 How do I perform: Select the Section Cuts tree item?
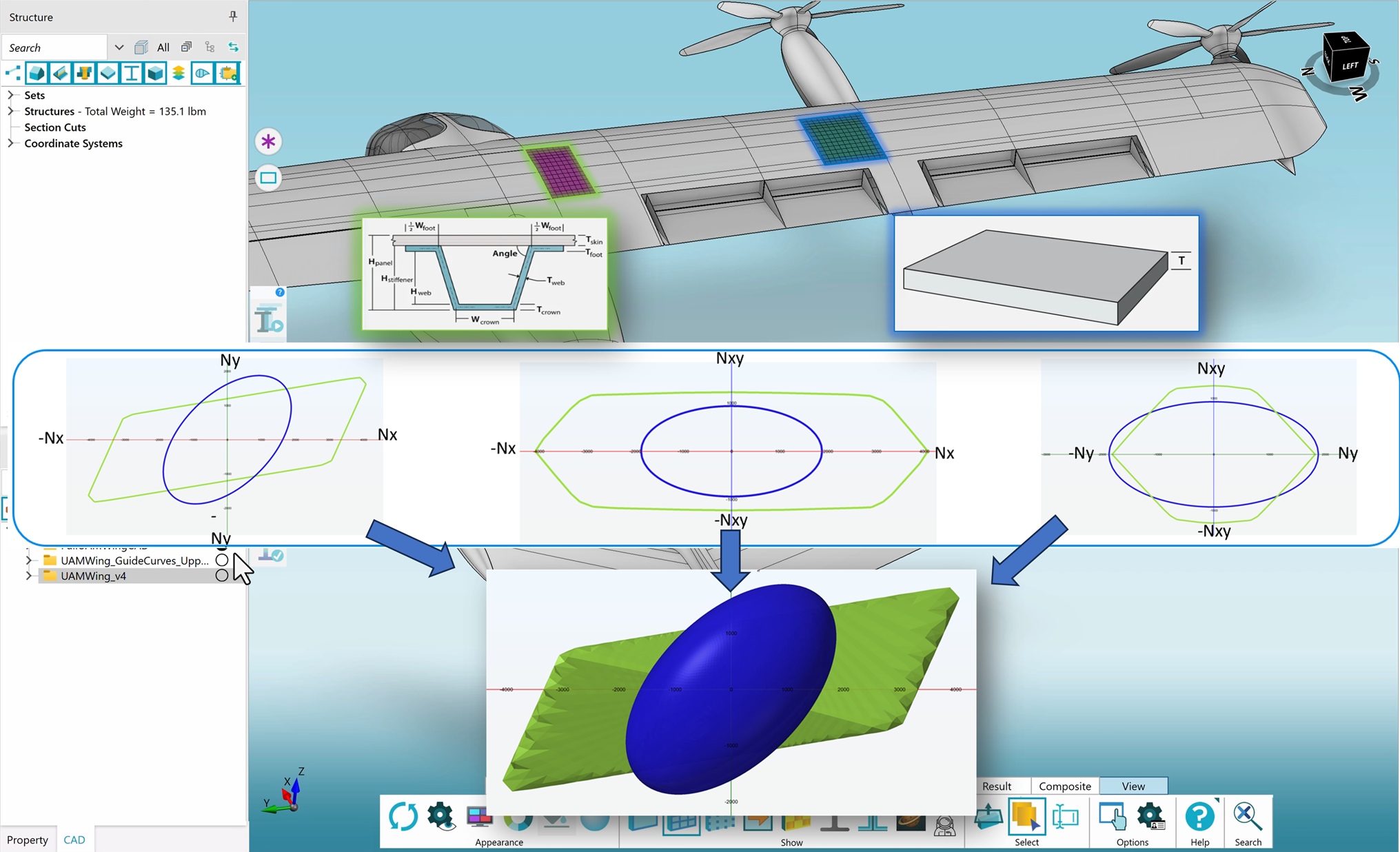click(55, 128)
